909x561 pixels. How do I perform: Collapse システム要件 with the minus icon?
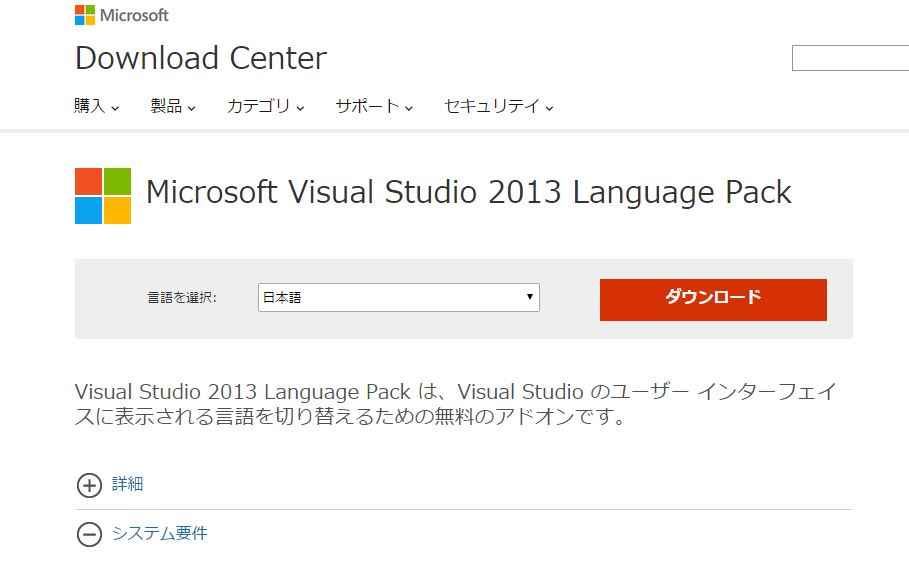[x=89, y=535]
